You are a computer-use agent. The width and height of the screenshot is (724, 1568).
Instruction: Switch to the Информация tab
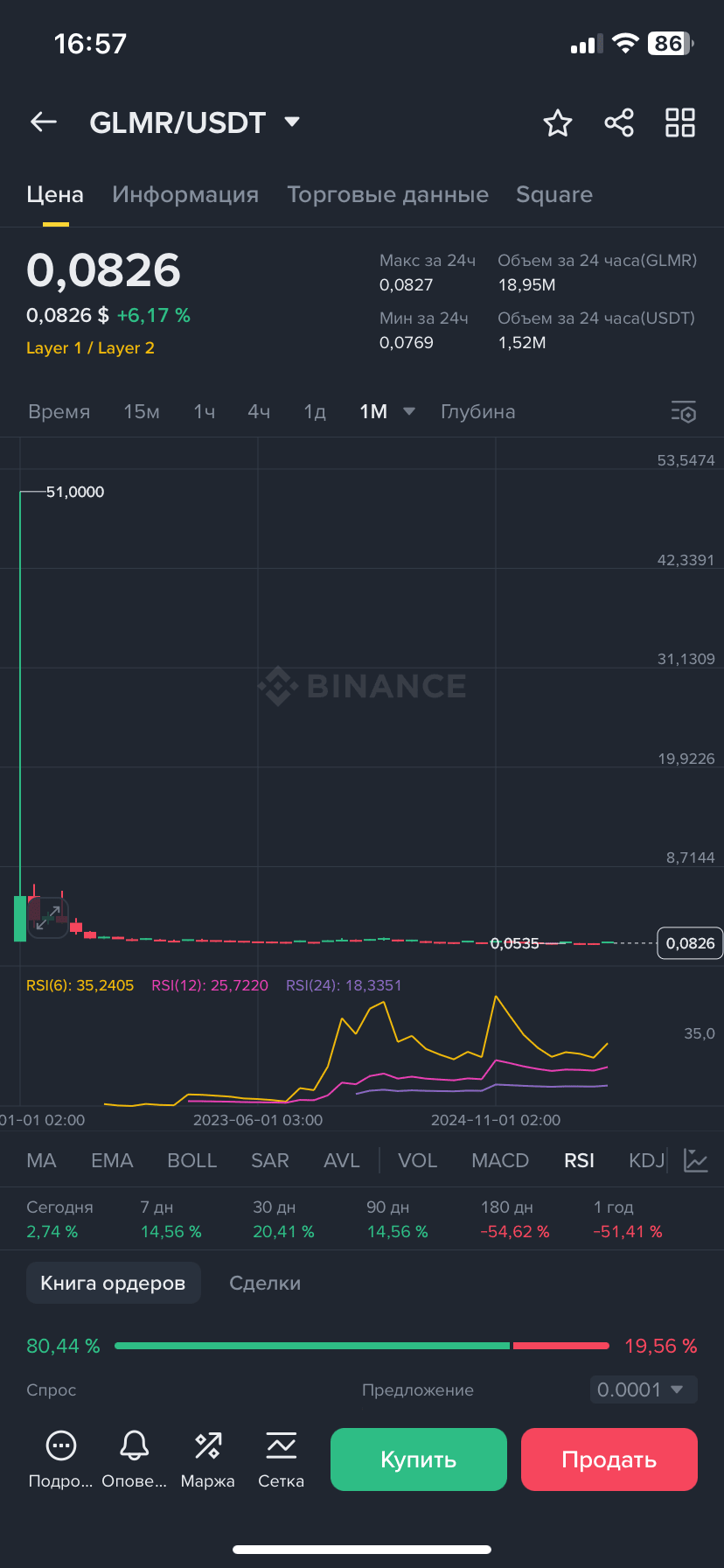185,194
